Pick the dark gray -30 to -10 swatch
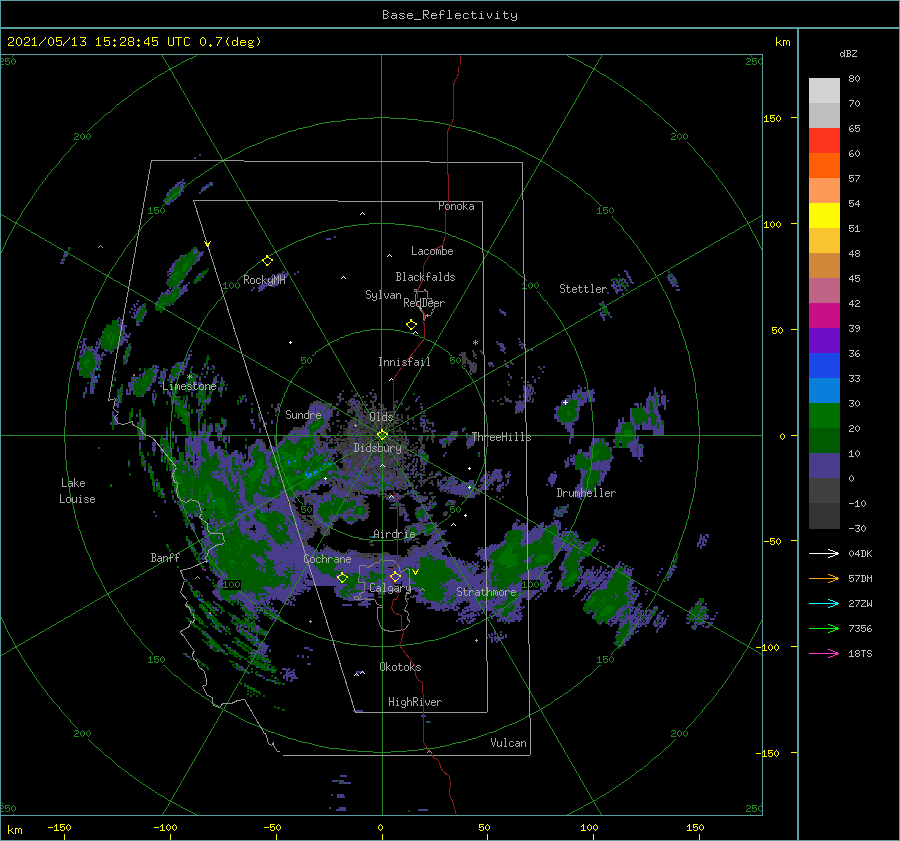Screen dimensions: 900x841 (x=824, y=516)
